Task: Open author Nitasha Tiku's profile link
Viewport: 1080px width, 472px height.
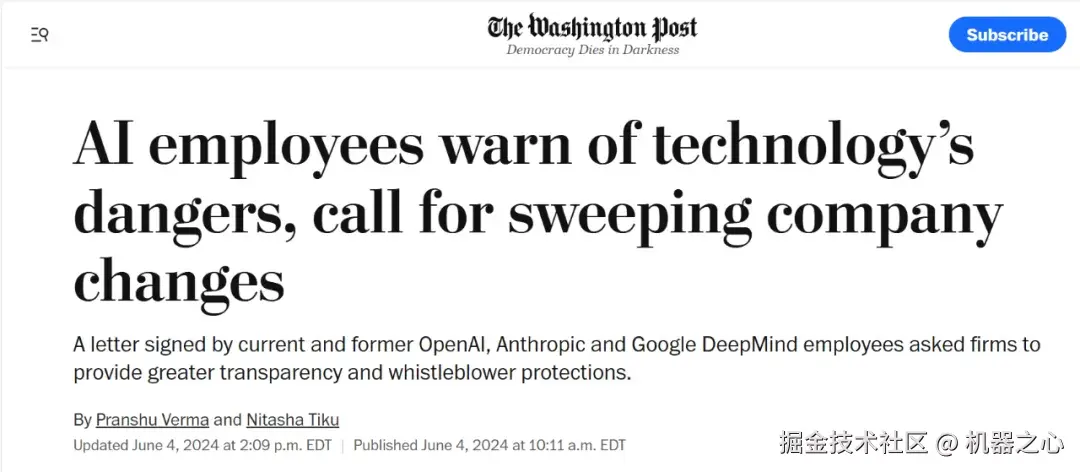Action: [x=293, y=420]
